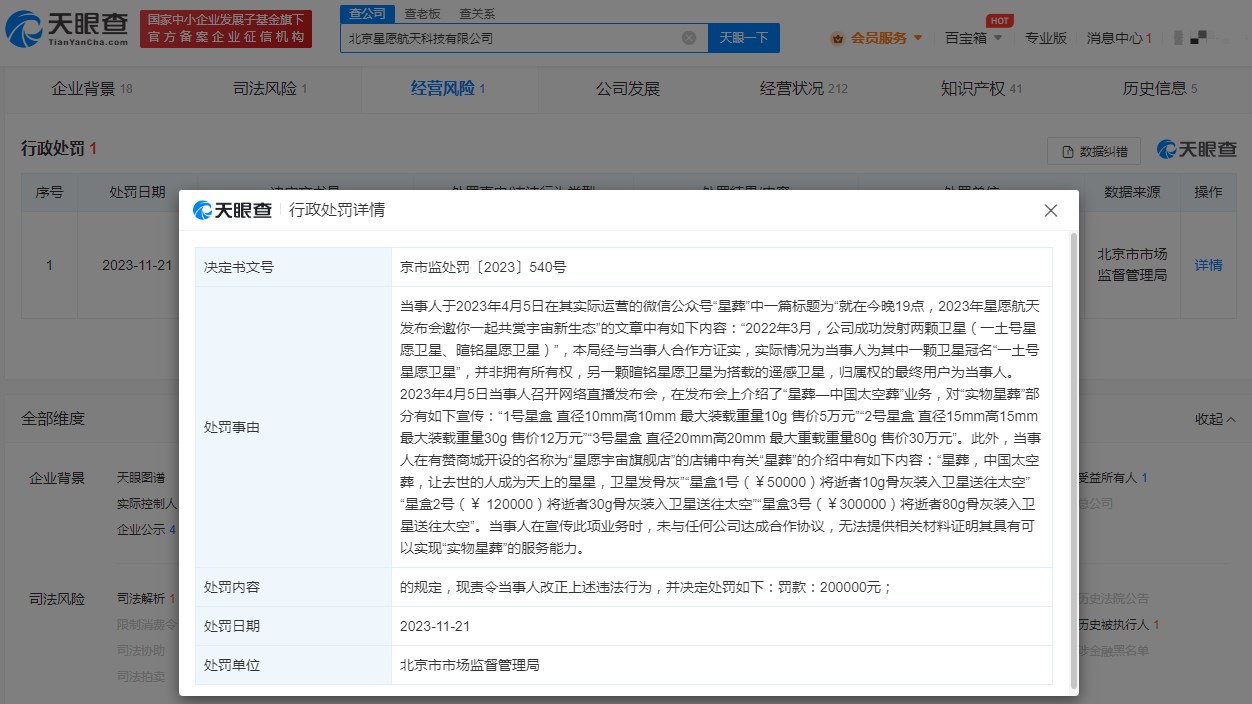Open the 司法解析 link
The width and height of the screenshot is (1252, 704).
(146, 599)
